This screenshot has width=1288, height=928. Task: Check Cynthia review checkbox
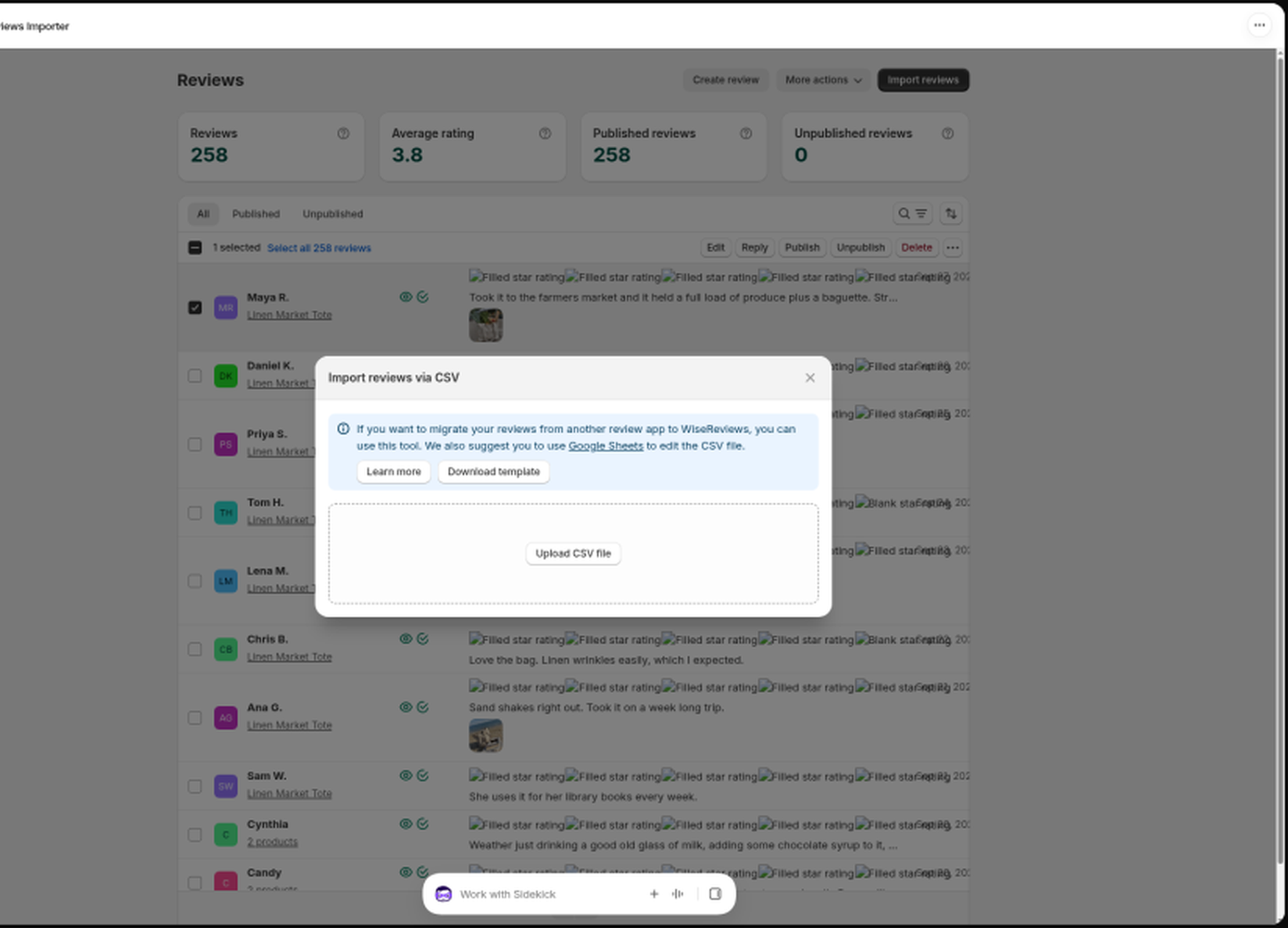(x=195, y=835)
